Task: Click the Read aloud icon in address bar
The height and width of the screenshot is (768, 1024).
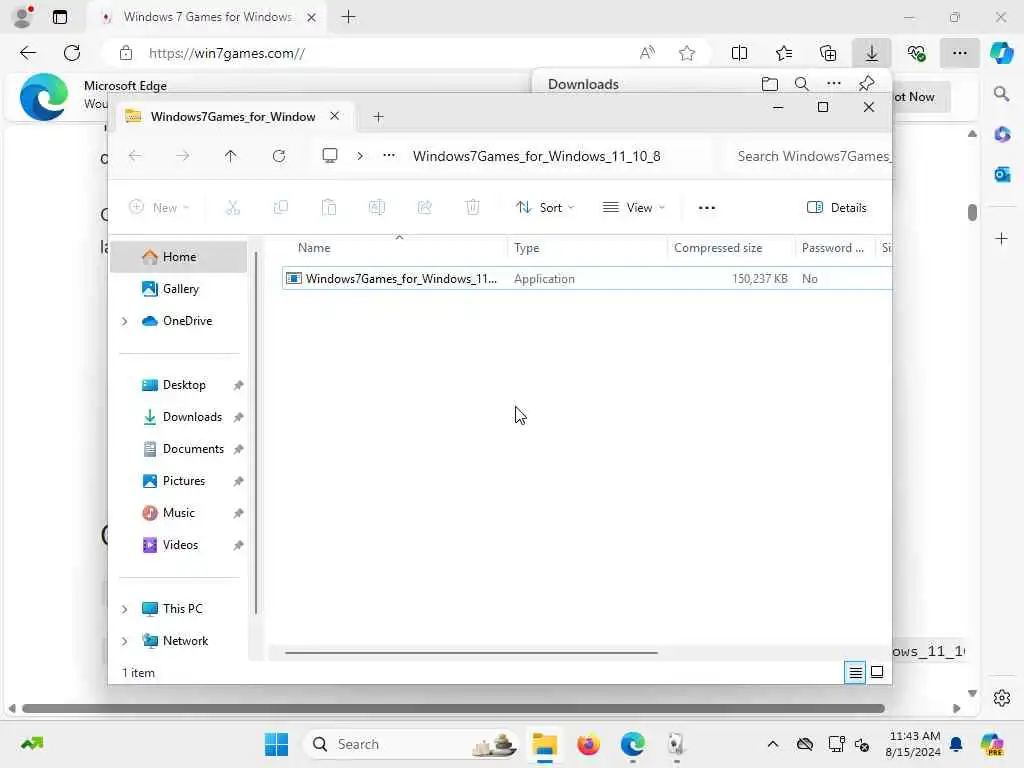Action: point(647,54)
